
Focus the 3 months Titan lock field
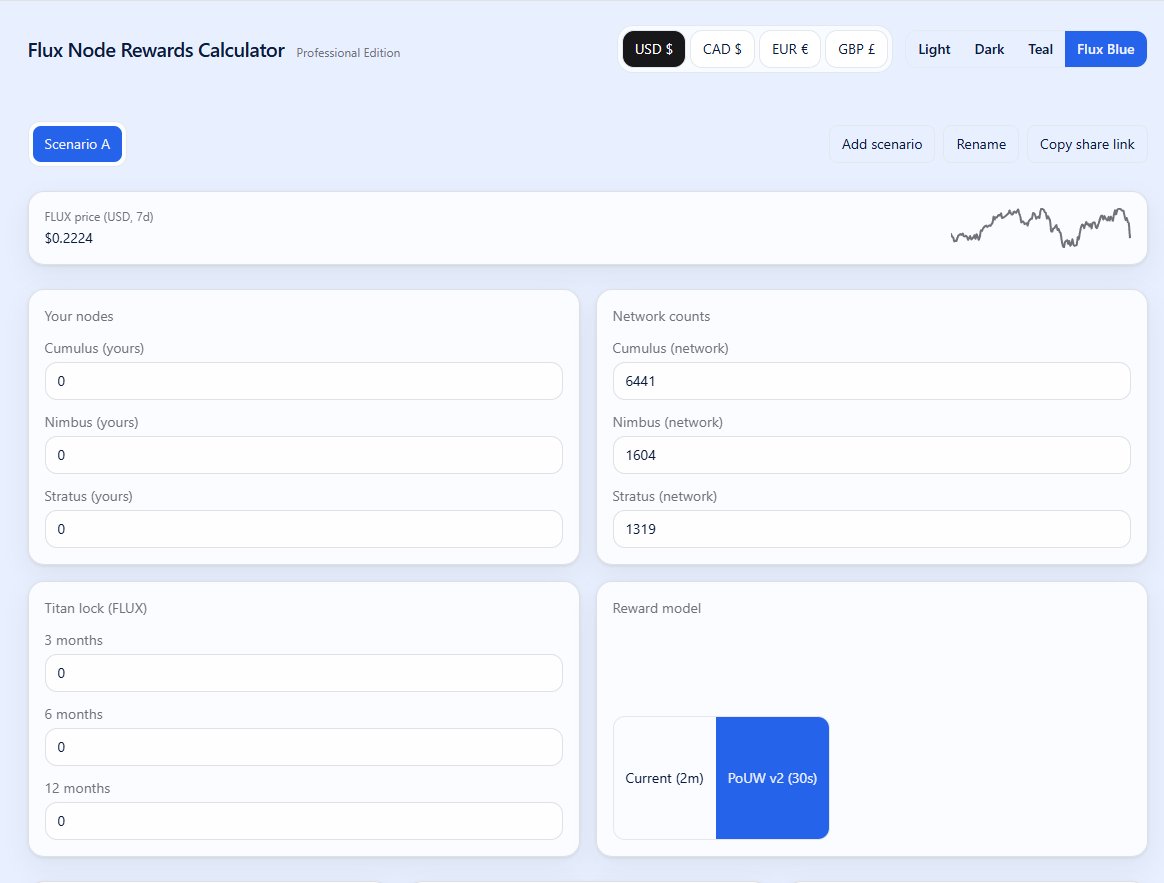(304, 673)
